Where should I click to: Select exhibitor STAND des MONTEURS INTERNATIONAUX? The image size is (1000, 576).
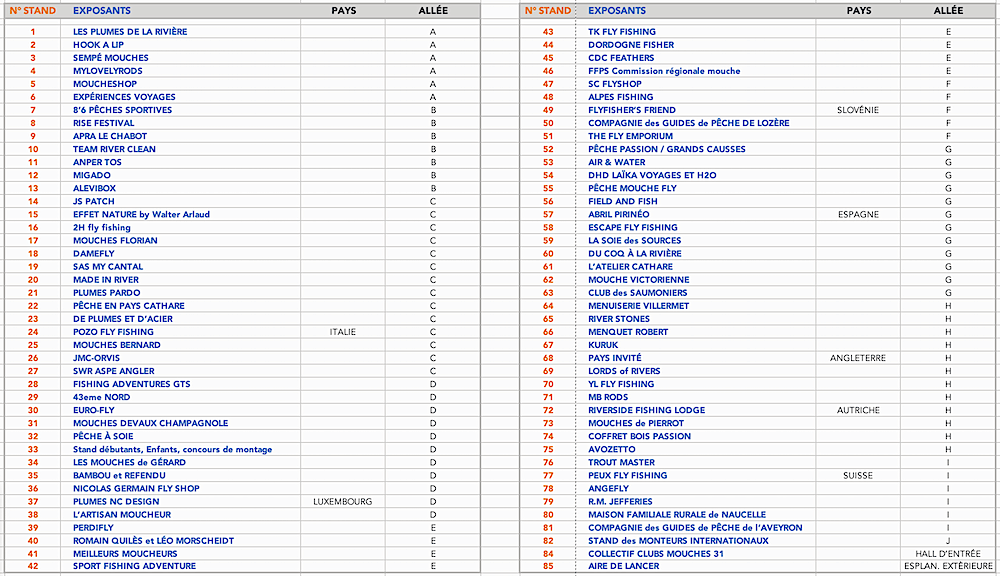coord(678,541)
